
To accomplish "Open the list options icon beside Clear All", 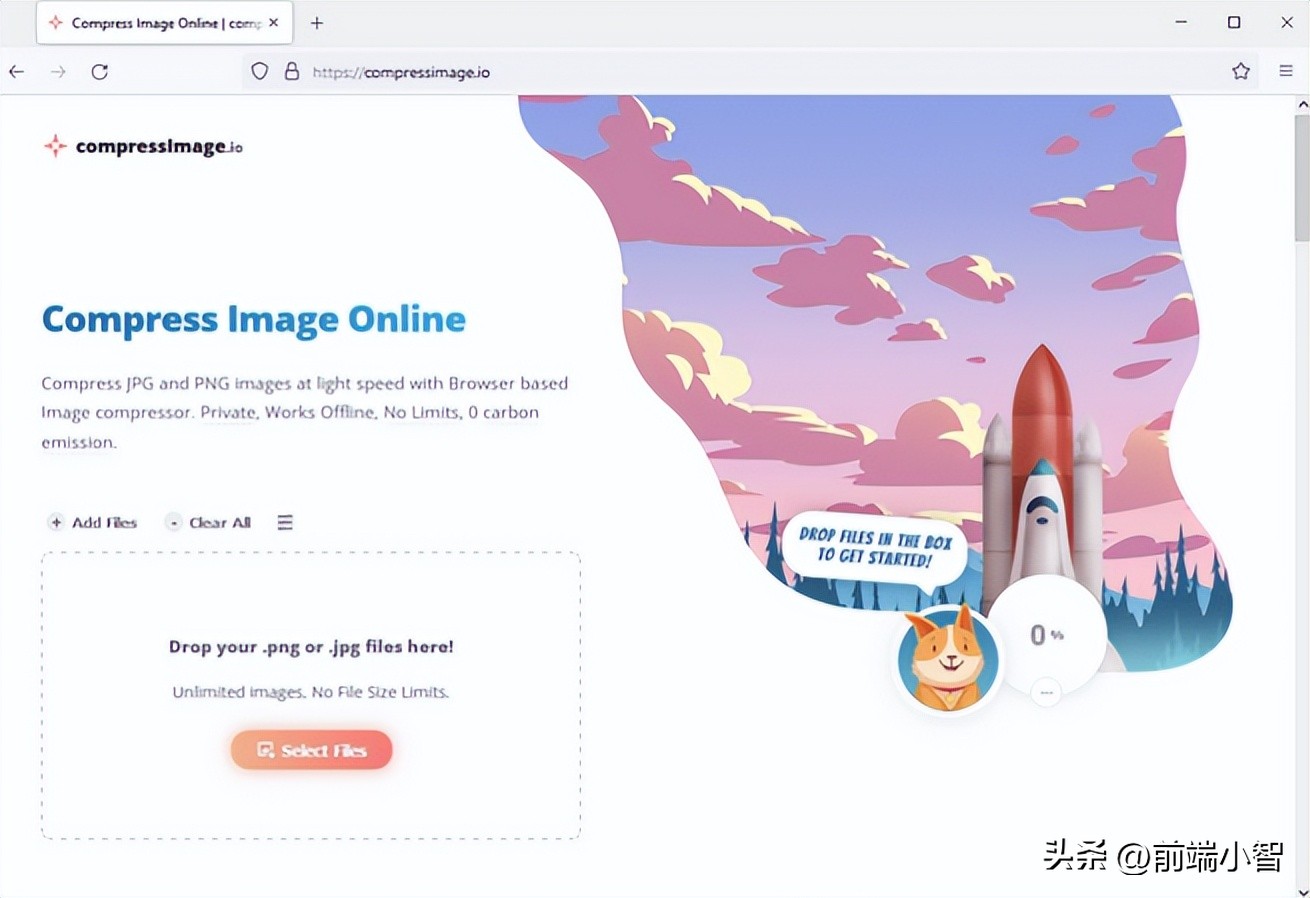I will click(285, 522).
